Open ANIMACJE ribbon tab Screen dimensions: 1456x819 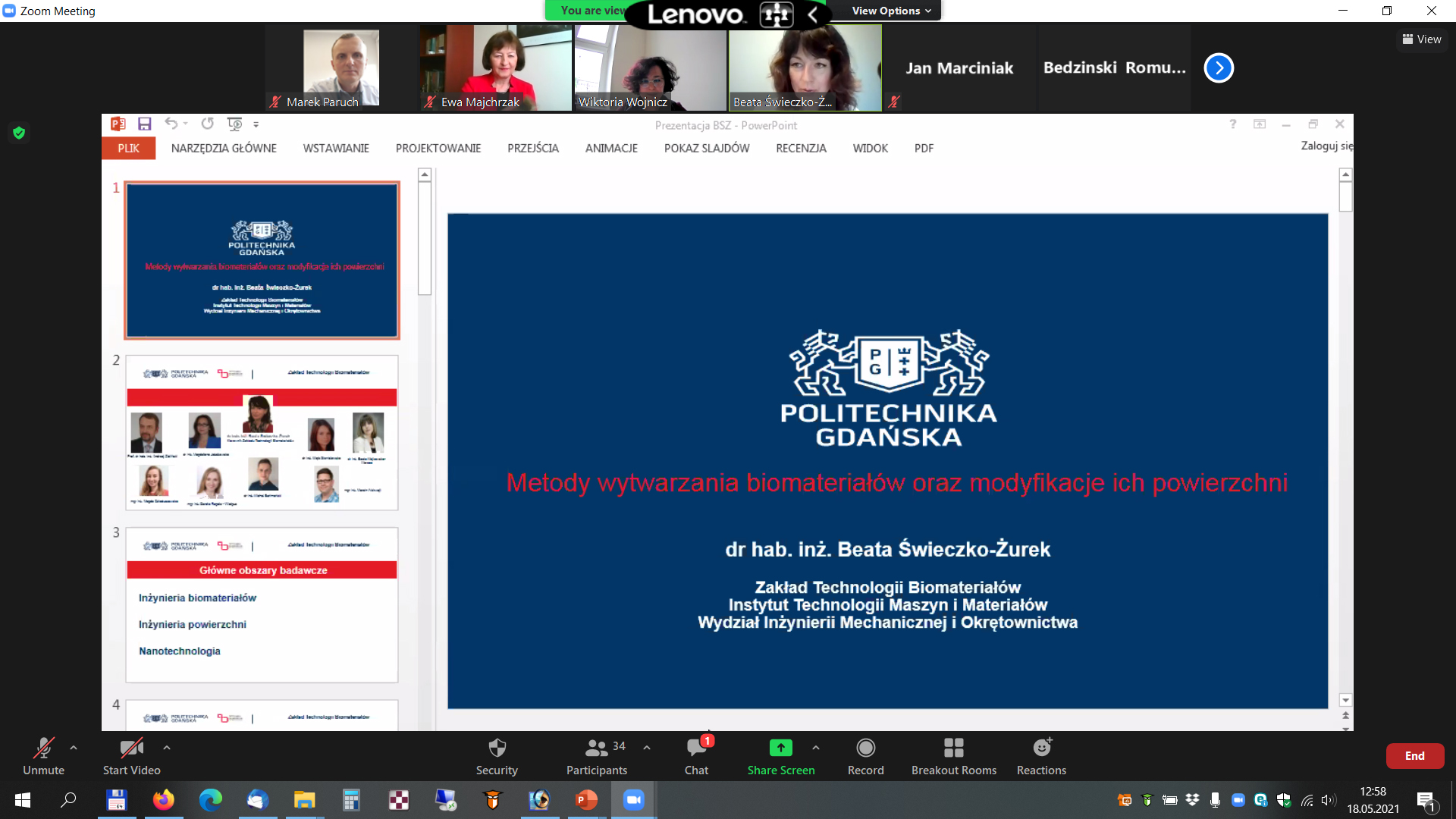[x=611, y=148]
